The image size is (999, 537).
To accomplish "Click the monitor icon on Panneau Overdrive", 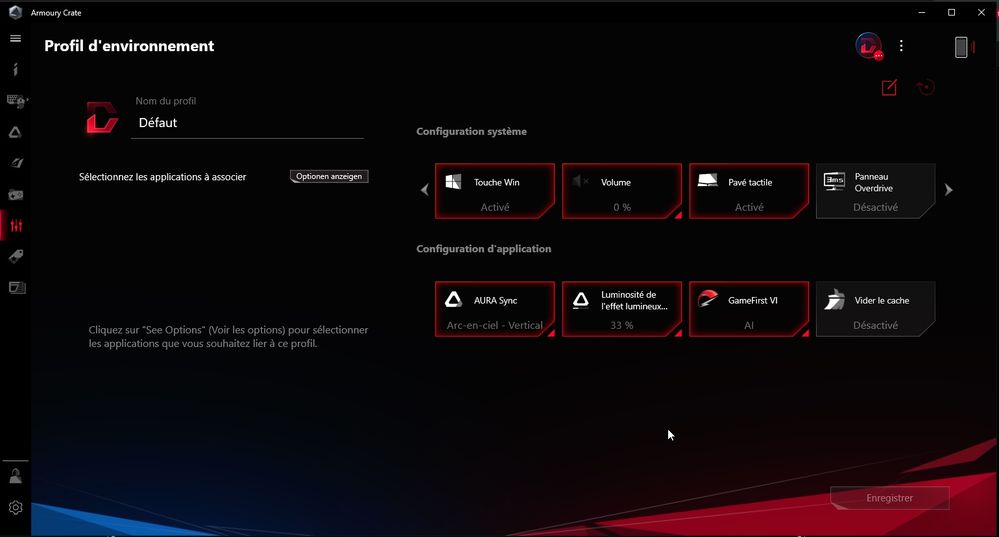I will tap(834, 182).
